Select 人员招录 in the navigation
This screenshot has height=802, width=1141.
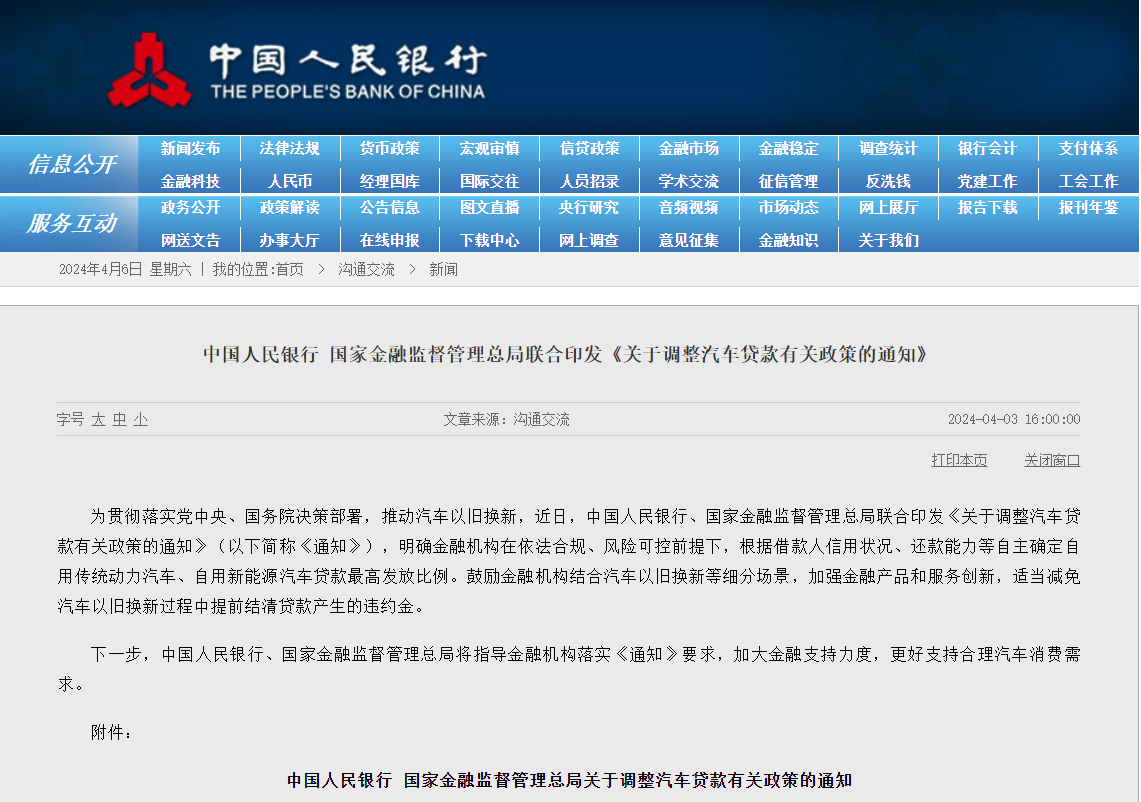(x=589, y=181)
